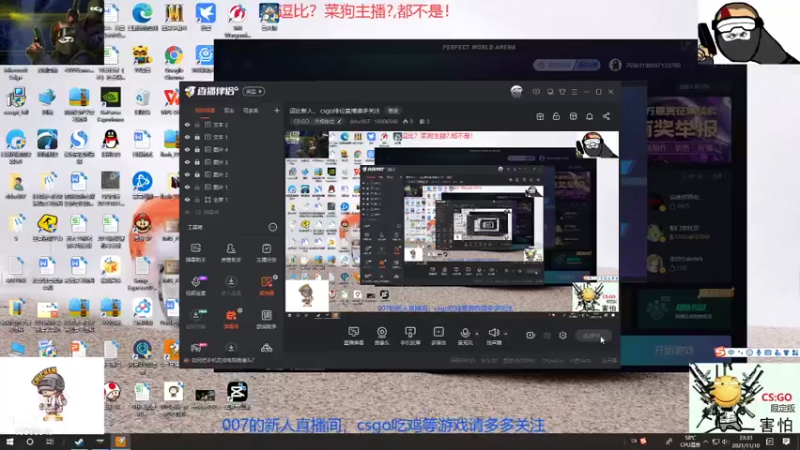Click the start live pill button at the bottom right
The height and width of the screenshot is (450, 800).
(593, 336)
